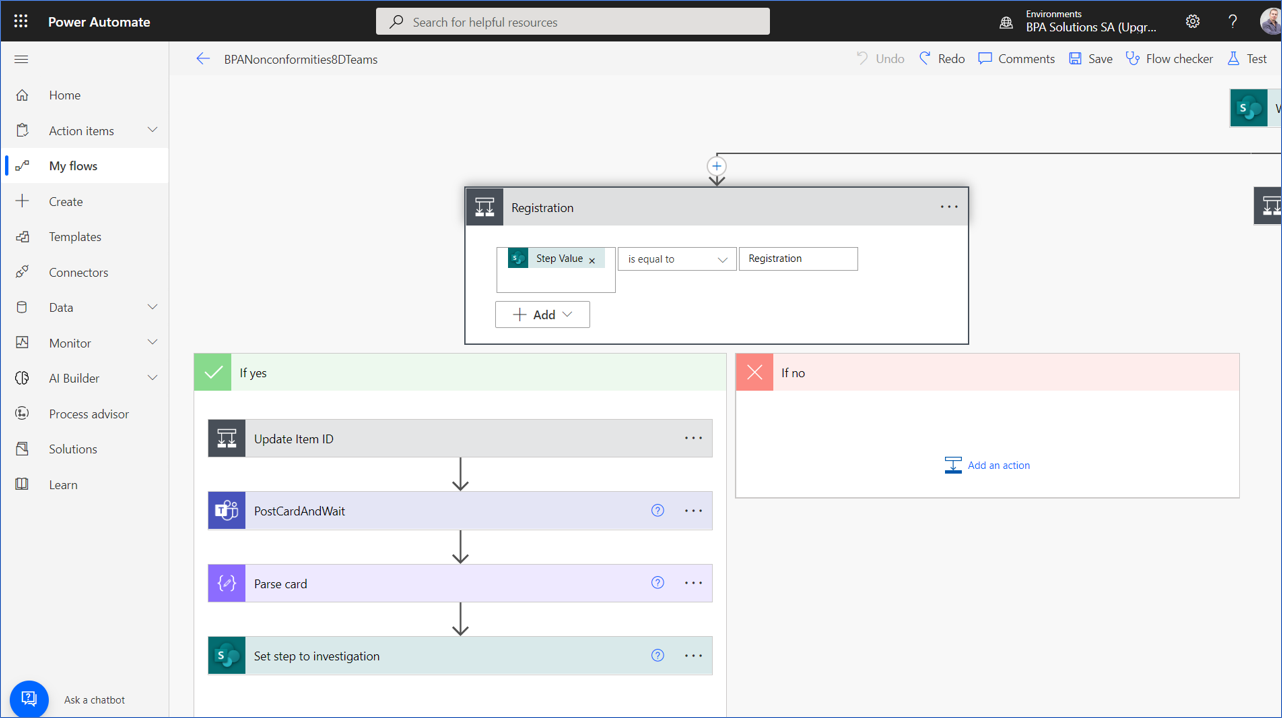Remove the Step Value token
Image resolution: width=1282 pixels, height=718 pixels.
click(x=592, y=260)
